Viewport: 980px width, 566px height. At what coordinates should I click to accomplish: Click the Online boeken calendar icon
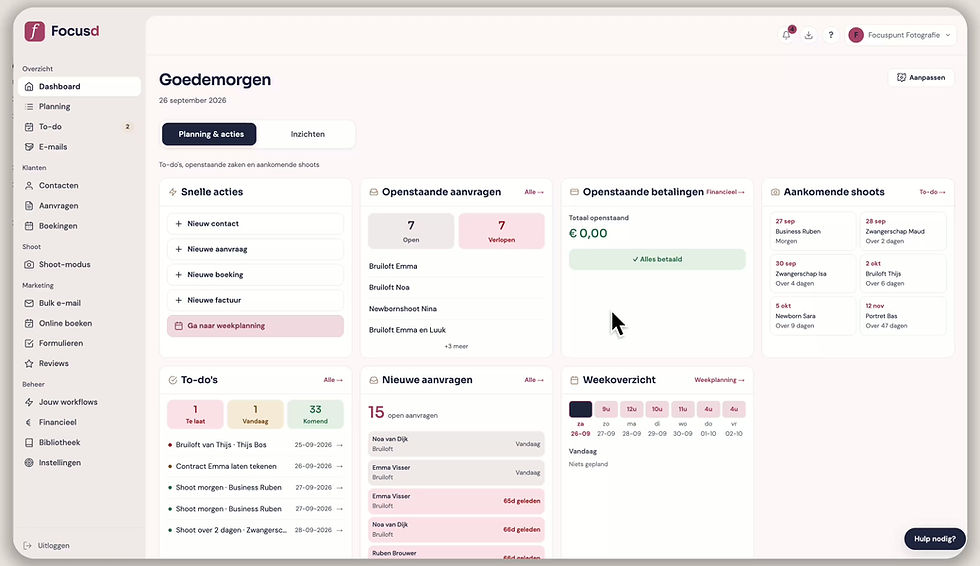(29, 323)
